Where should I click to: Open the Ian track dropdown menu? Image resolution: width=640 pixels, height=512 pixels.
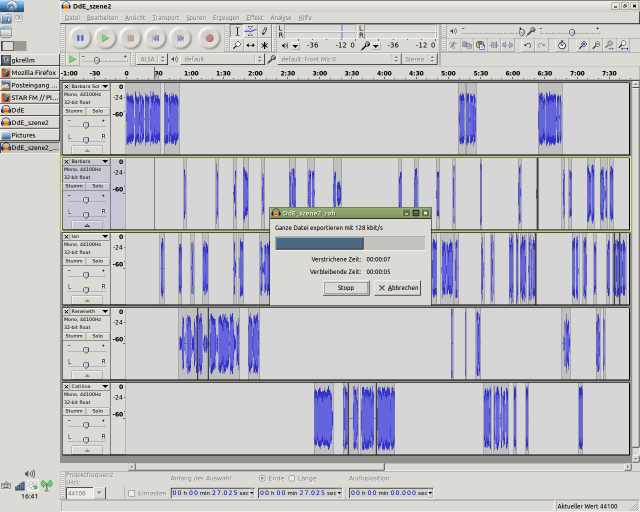click(x=105, y=237)
